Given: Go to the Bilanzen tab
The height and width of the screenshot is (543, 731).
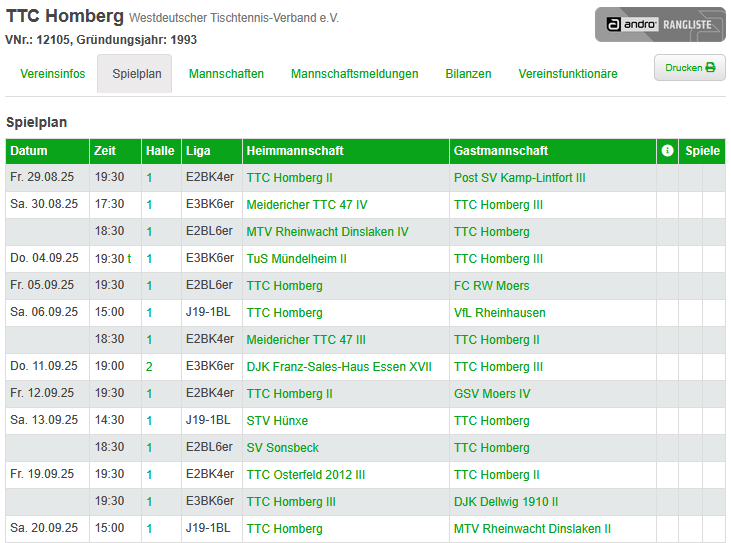Looking at the screenshot, I should point(468,74).
